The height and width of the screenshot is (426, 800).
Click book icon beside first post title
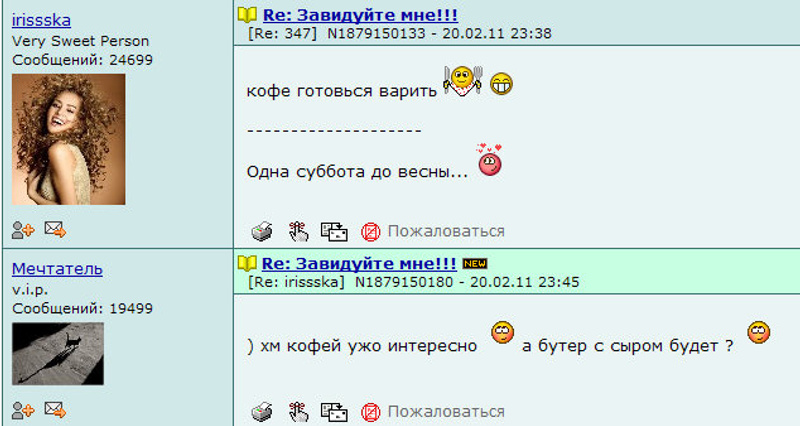pos(247,15)
